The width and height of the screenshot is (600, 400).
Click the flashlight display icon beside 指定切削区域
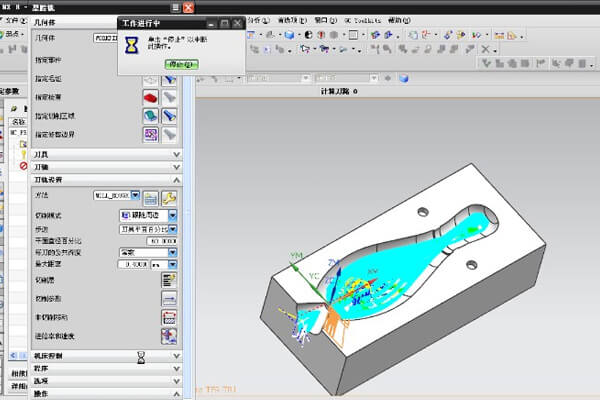click(x=170, y=115)
